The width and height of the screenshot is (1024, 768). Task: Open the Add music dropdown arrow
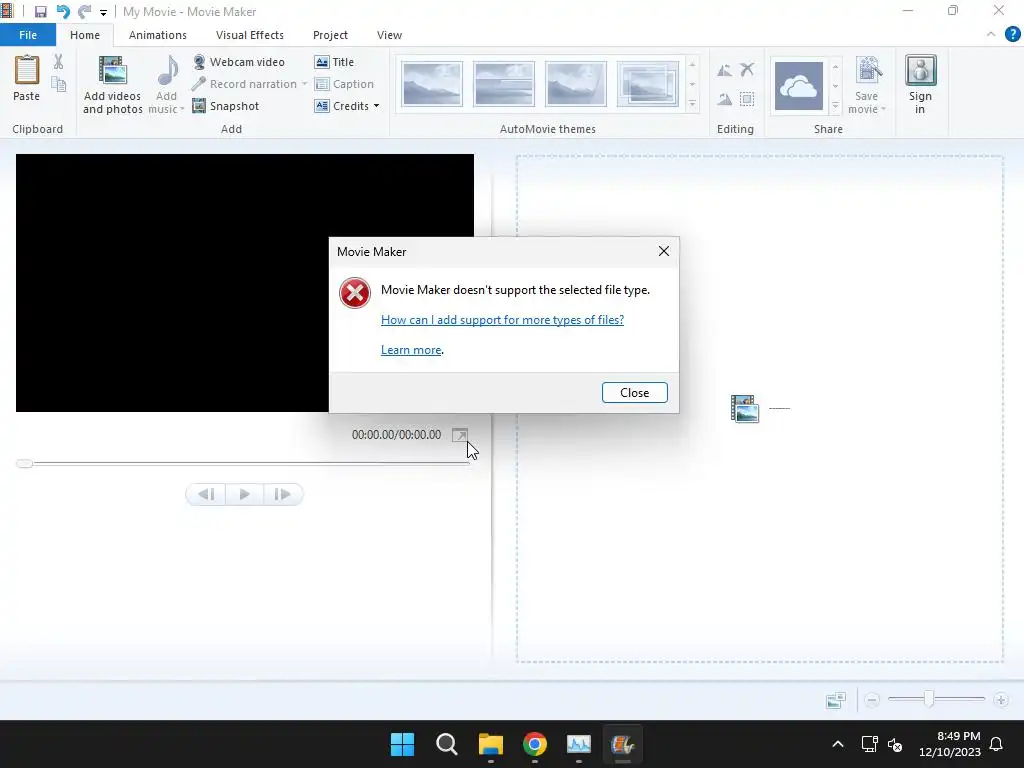coord(182,109)
